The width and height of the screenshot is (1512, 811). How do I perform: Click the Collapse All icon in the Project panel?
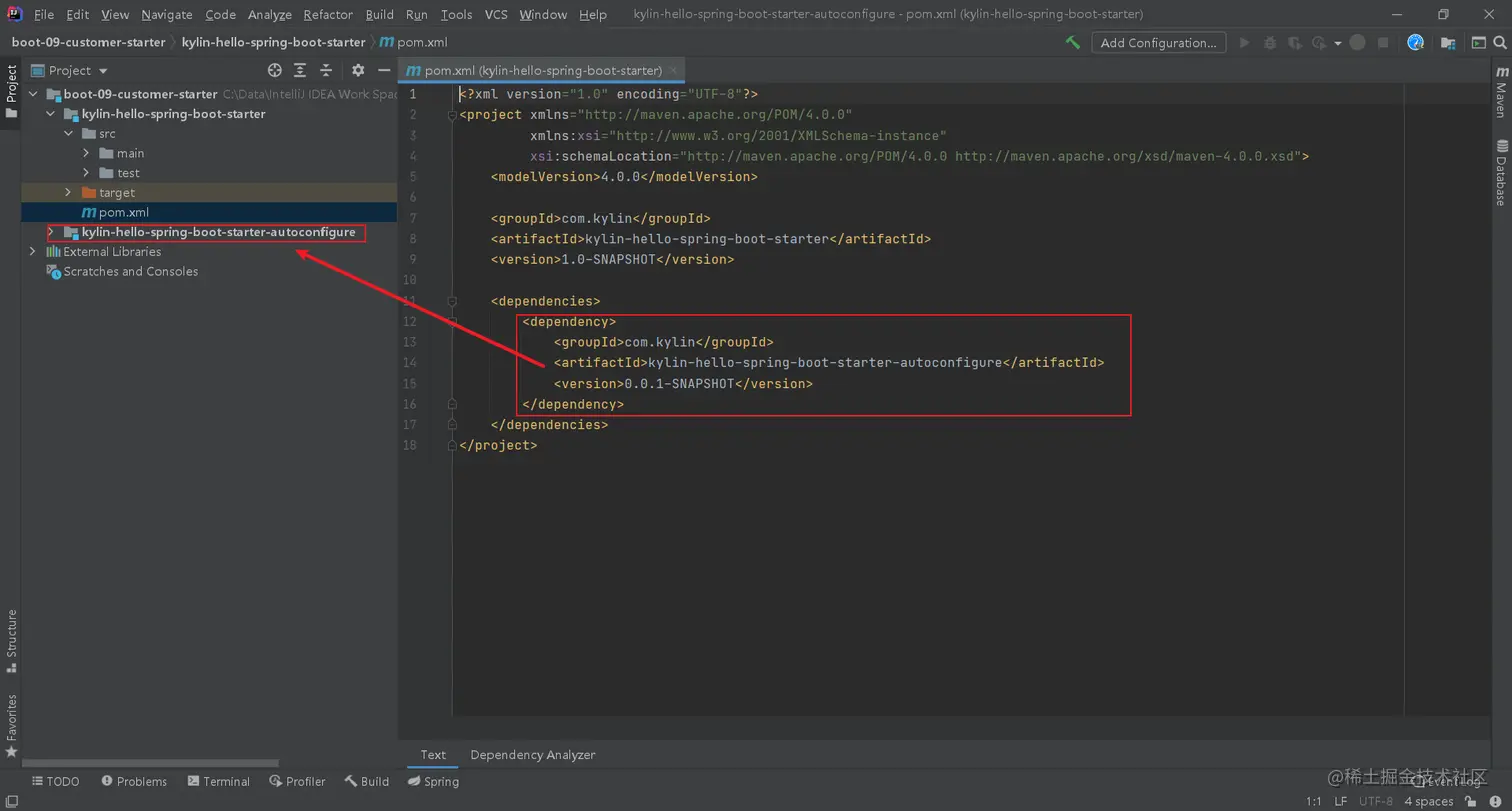point(325,70)
